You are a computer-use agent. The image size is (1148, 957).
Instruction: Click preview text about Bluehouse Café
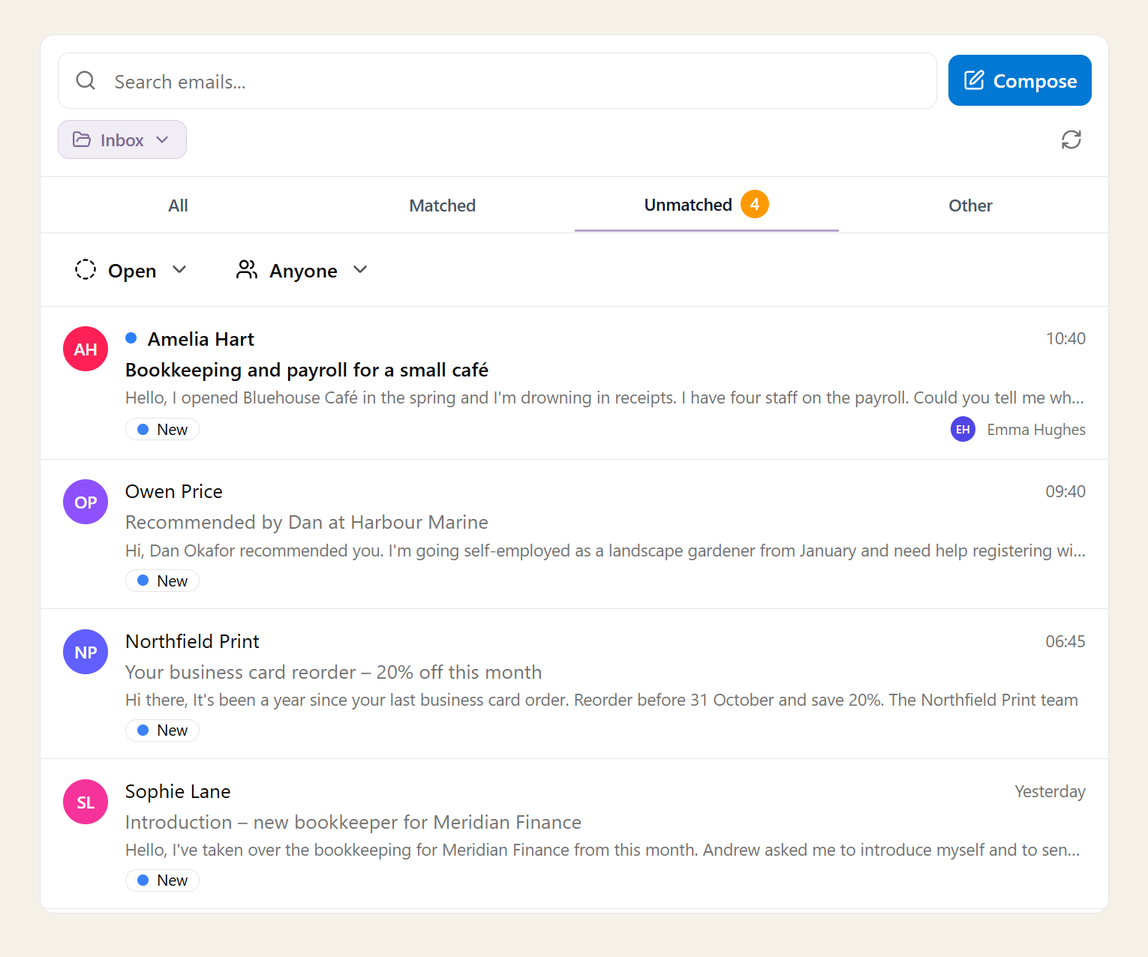pos(604,398)
